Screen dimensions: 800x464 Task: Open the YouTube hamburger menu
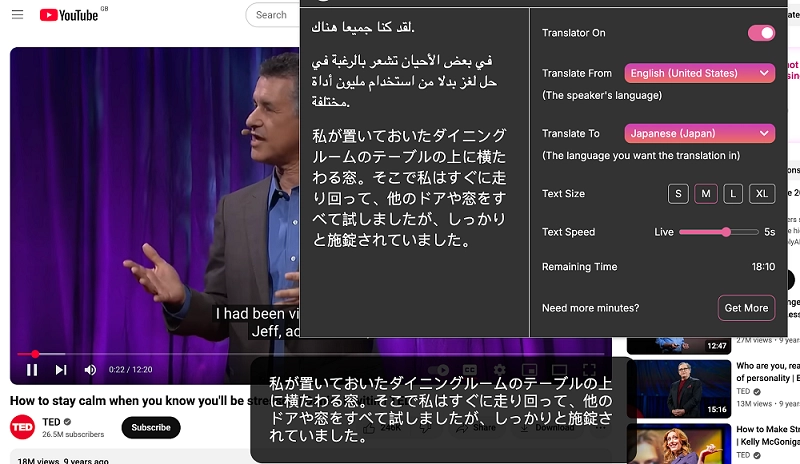point(17,14)
